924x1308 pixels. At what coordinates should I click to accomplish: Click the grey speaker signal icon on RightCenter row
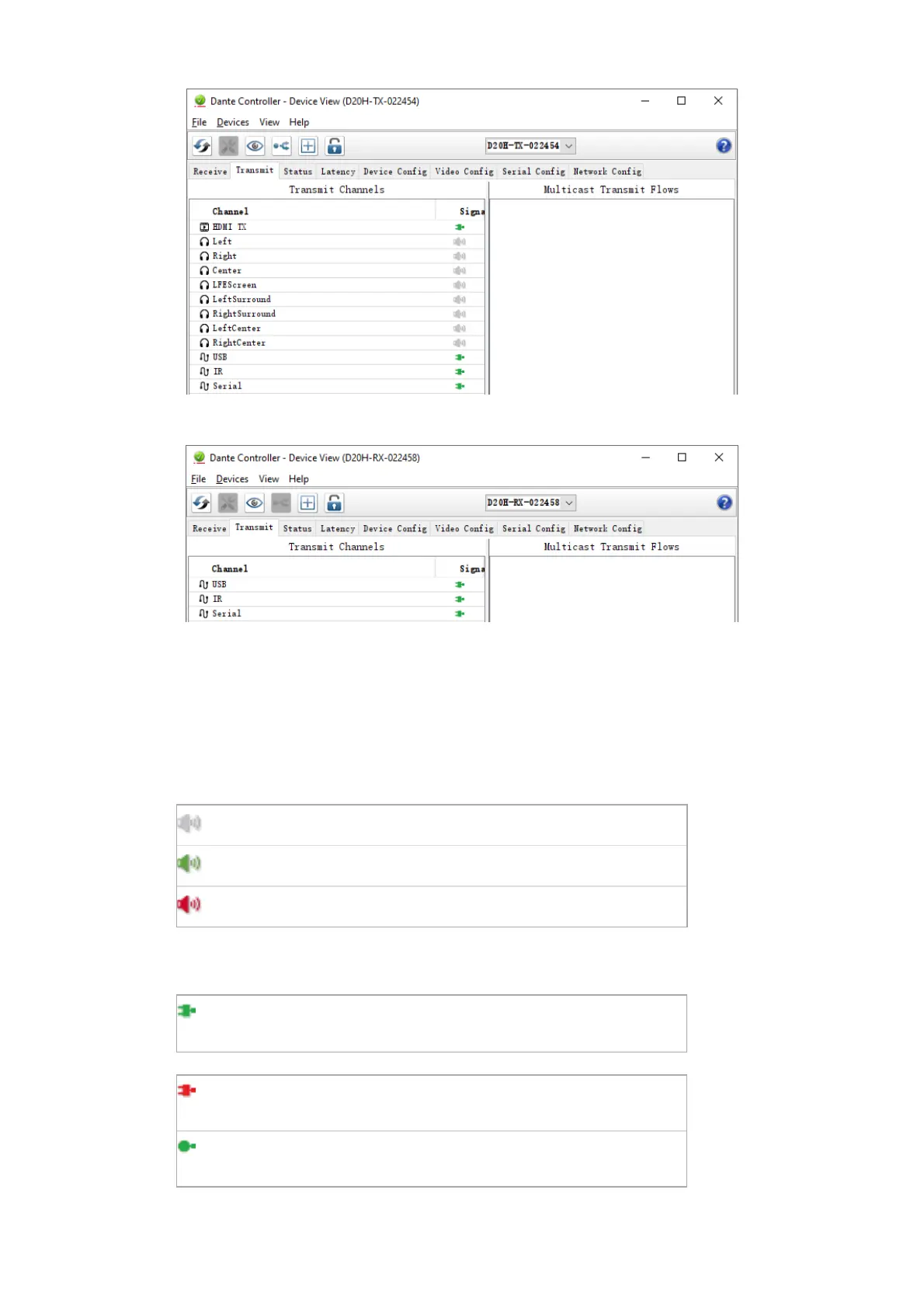point(460,343)
